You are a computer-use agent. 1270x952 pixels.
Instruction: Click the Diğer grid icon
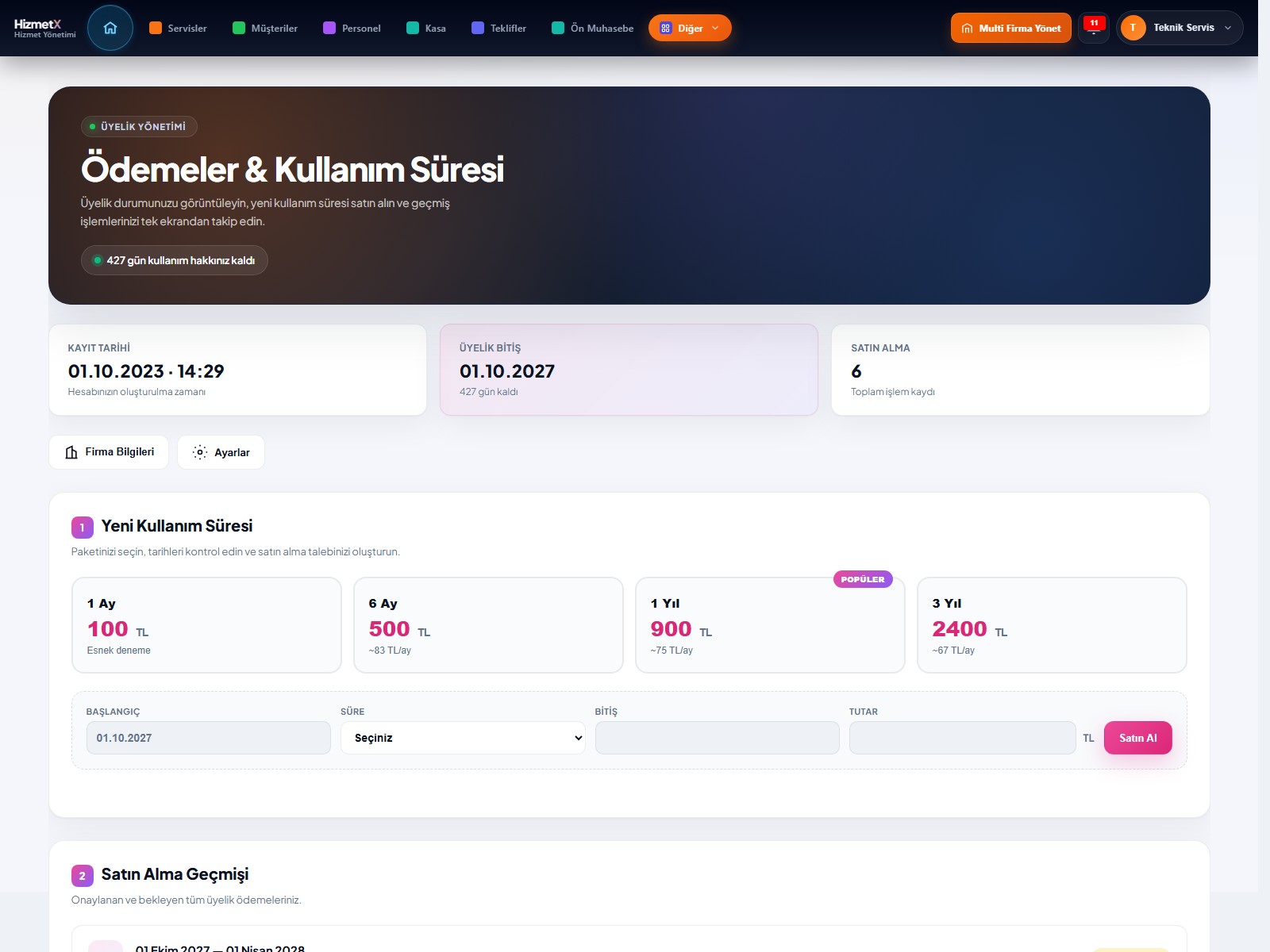(665, 28)
